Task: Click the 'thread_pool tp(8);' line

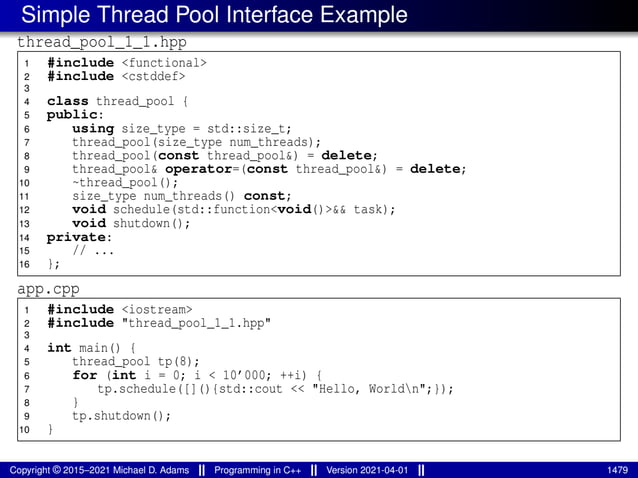Action: click(136, 361)
